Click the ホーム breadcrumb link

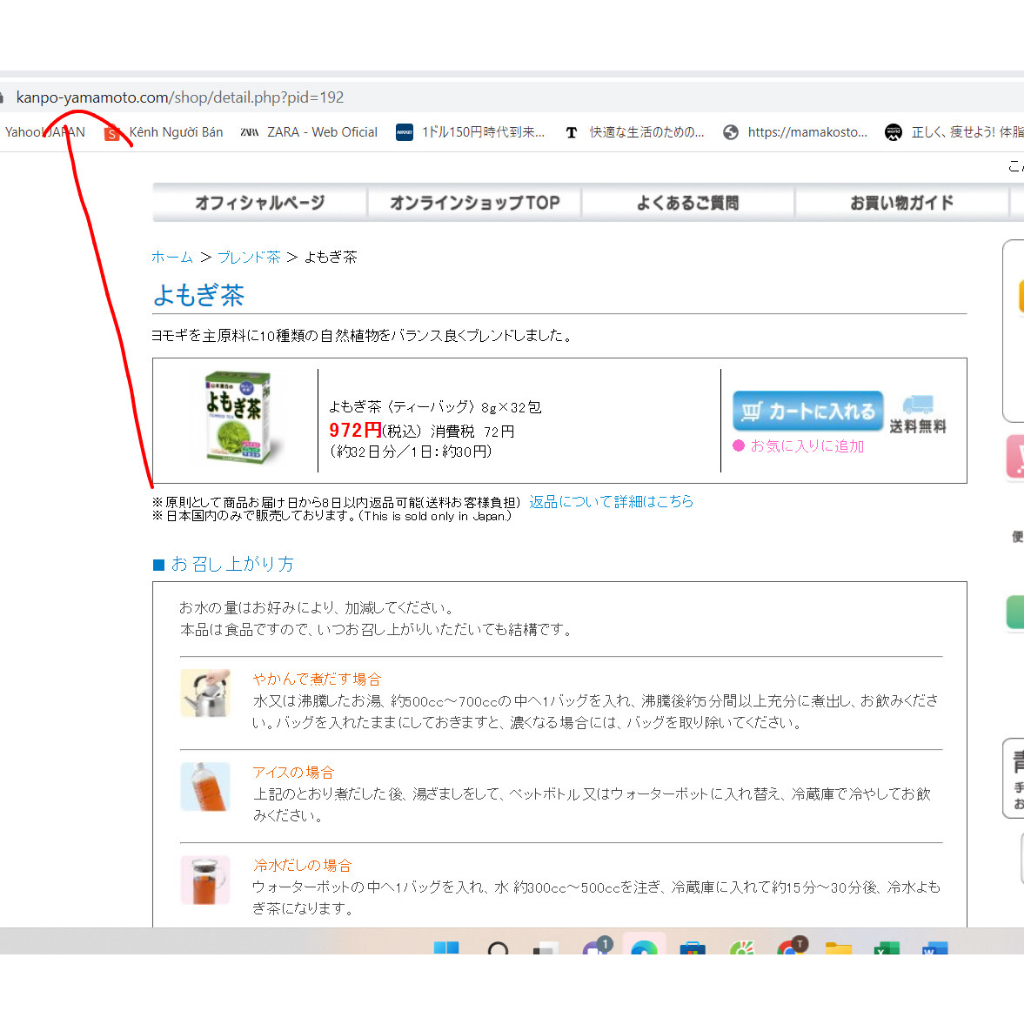[x=172, y=257]
